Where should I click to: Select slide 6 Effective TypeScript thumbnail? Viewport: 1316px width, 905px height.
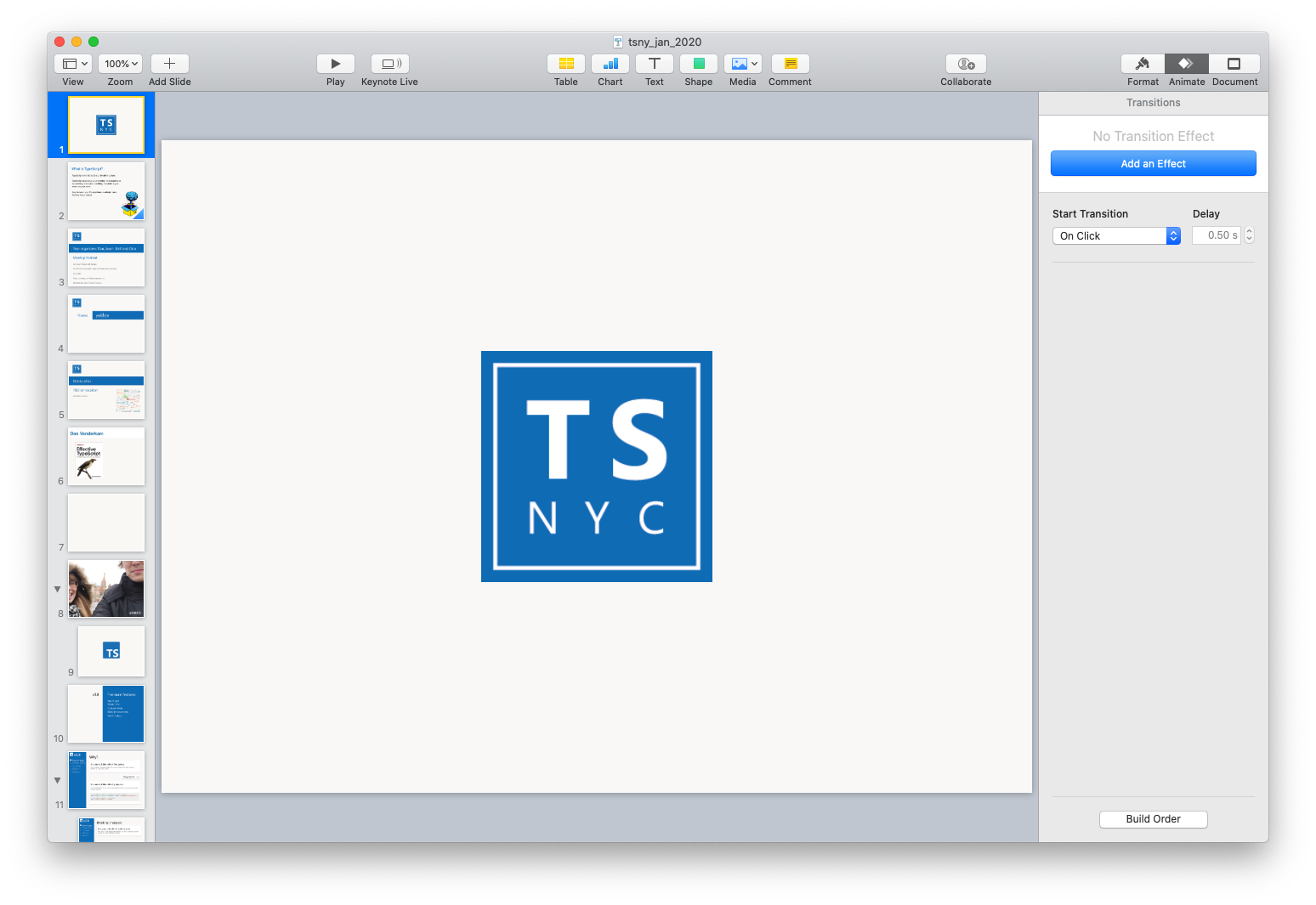(106, 456)
